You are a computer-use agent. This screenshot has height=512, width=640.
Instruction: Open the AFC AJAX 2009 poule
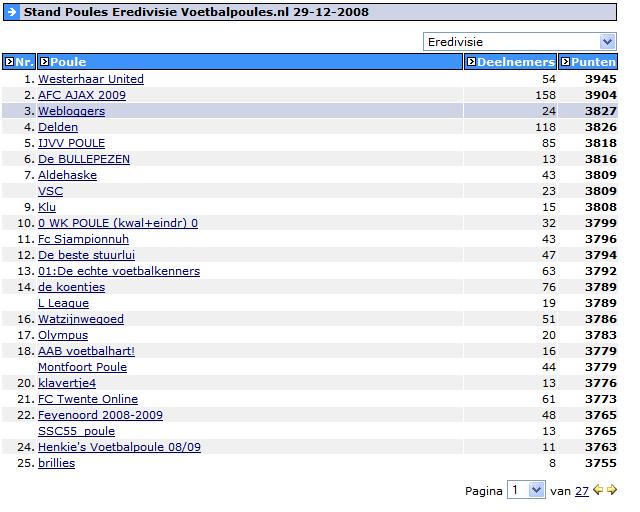[82, 95]
